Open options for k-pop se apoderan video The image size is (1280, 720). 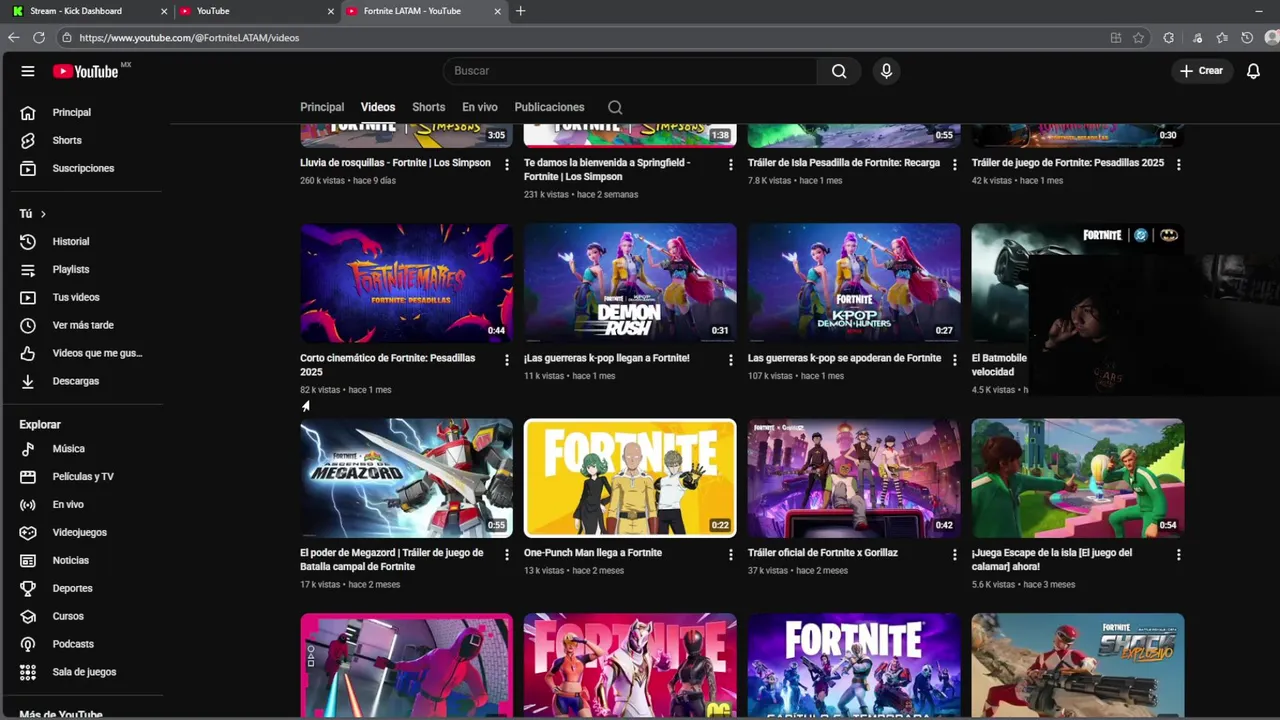point(955,360)
